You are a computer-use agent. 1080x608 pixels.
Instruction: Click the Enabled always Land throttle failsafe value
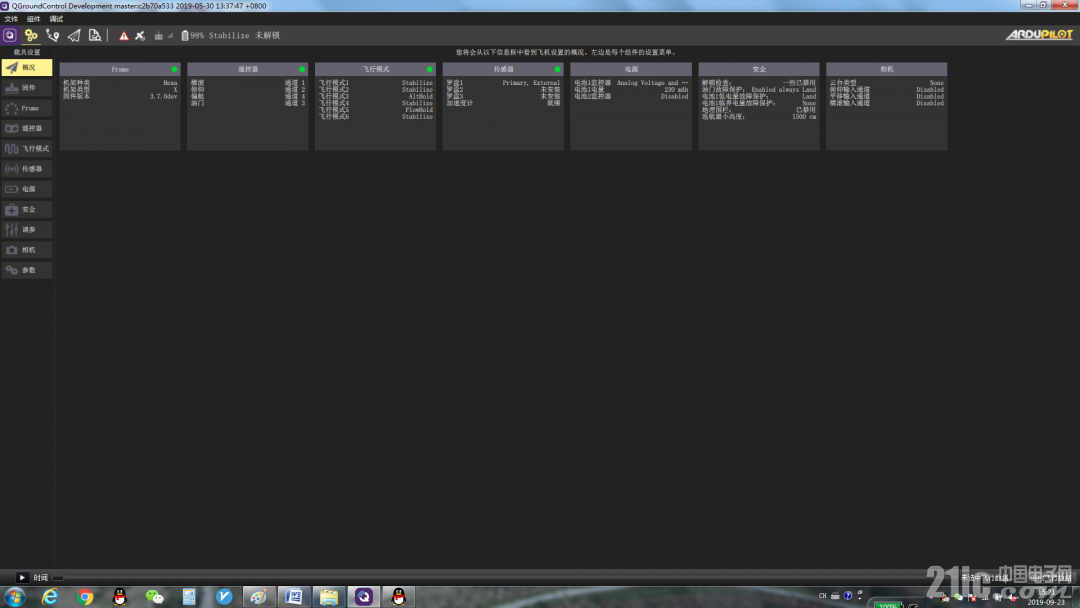784,90
